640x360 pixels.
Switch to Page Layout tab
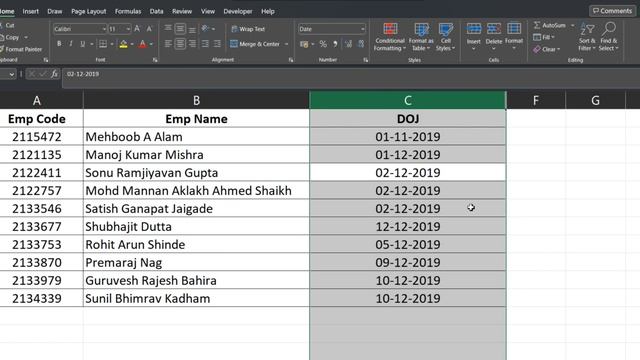(89, 11)
